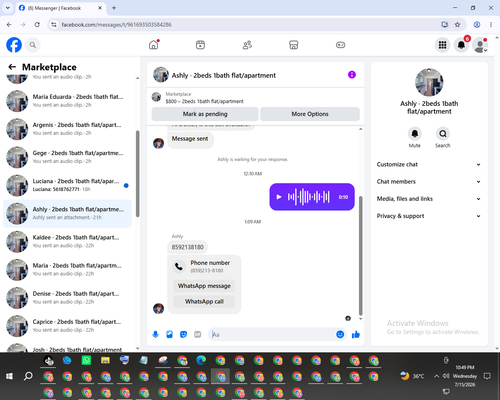500x400 pixels.
Task: Open Kaldee conversation in chat list
Action: pyautogui.click(x=67, y=241)
